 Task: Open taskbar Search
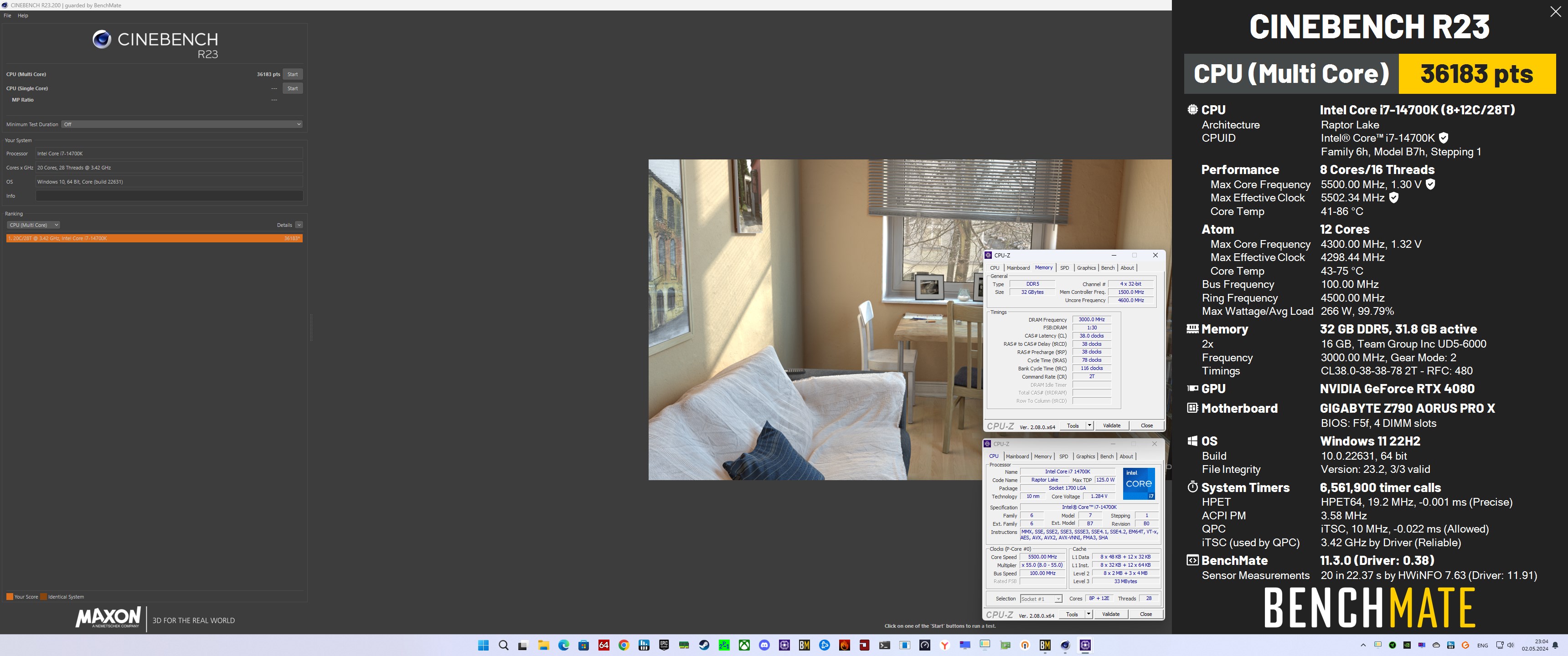[503, 645]
